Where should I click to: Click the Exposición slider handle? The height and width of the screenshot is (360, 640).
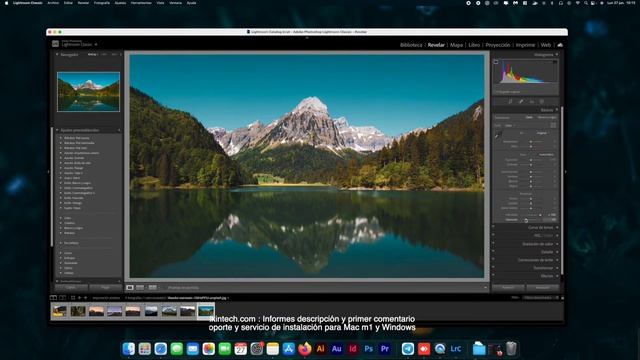pyautogui.click(x=531, y=160)
